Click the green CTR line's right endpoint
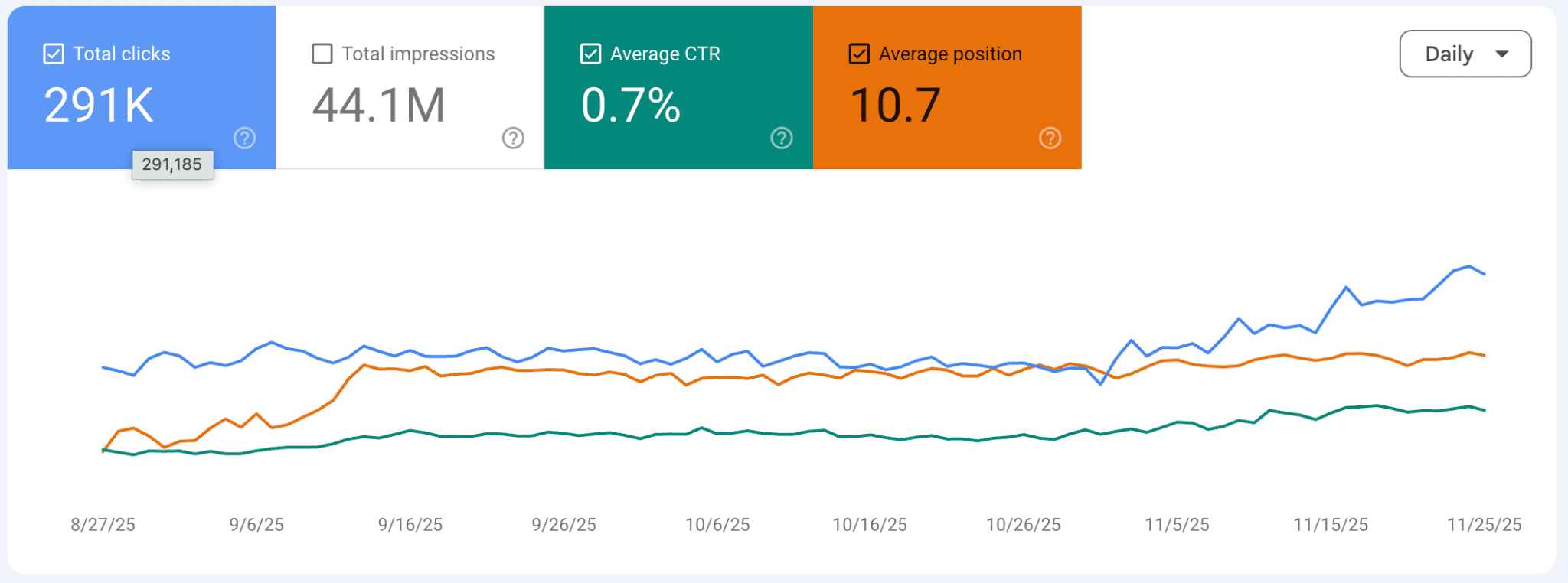Screen dimensions: 1568x583 click(x=1485, y=411)
